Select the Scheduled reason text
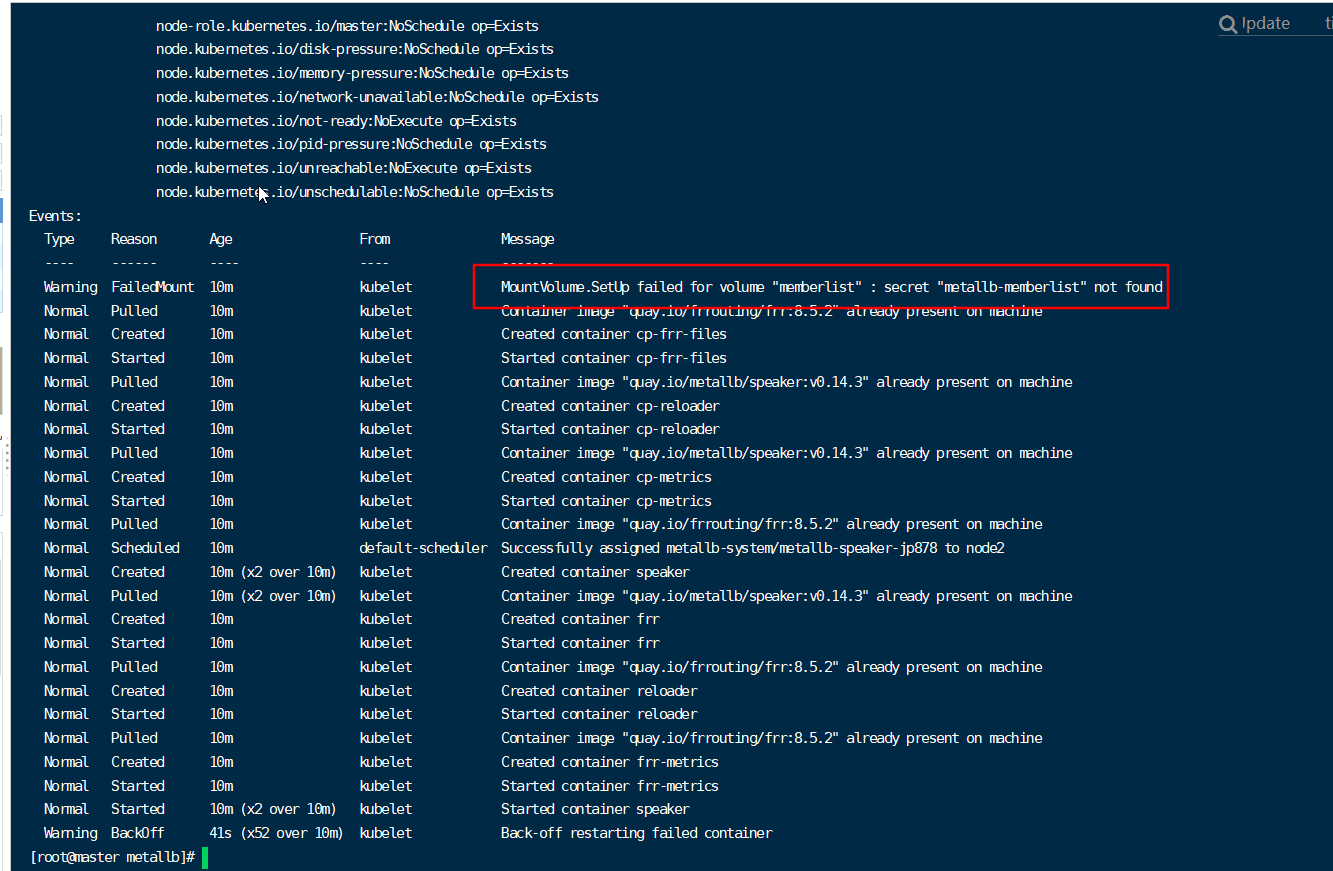This screenshot has width=1333, height=871. [x=146, y=548]
